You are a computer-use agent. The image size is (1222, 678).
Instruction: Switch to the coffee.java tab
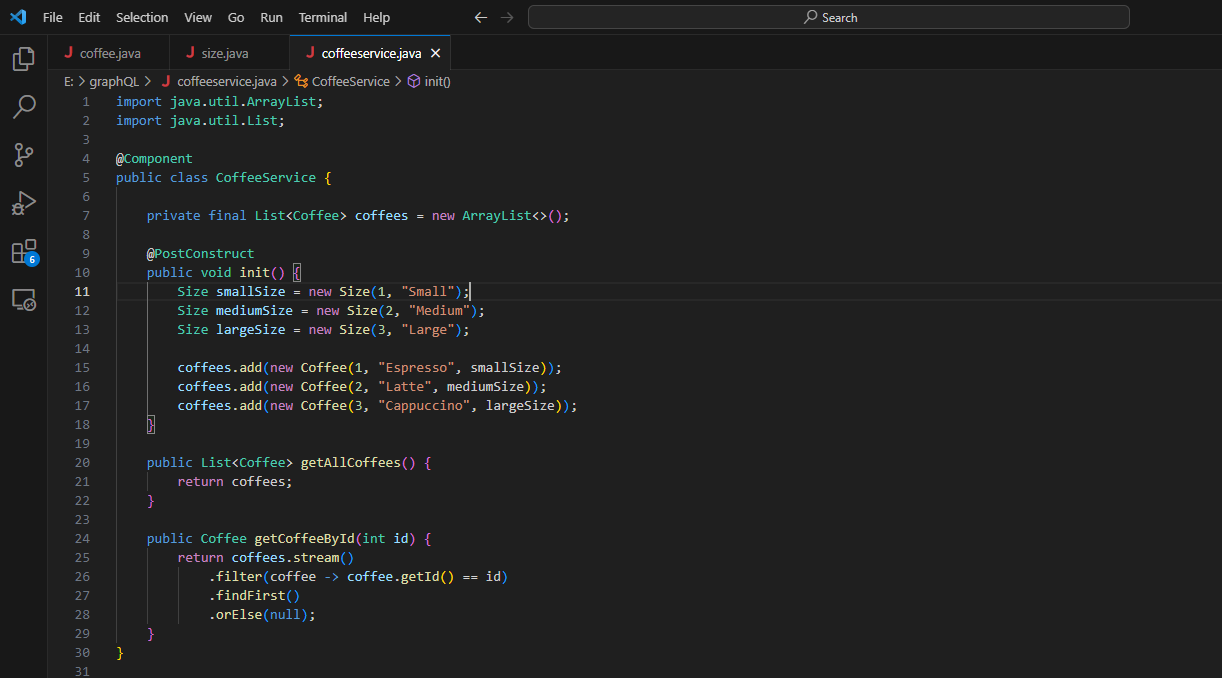point(109,53)
